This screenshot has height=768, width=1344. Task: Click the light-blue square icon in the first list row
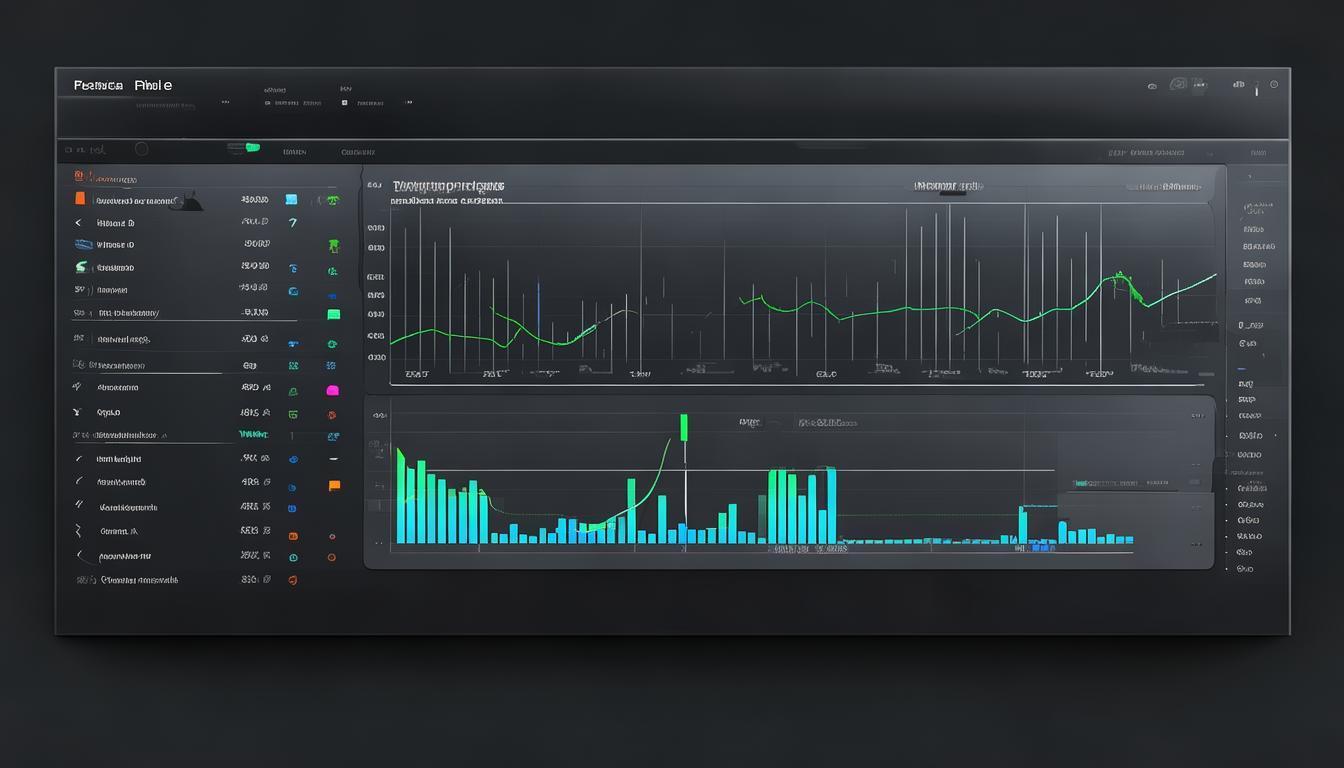click(x=291, y=199)
